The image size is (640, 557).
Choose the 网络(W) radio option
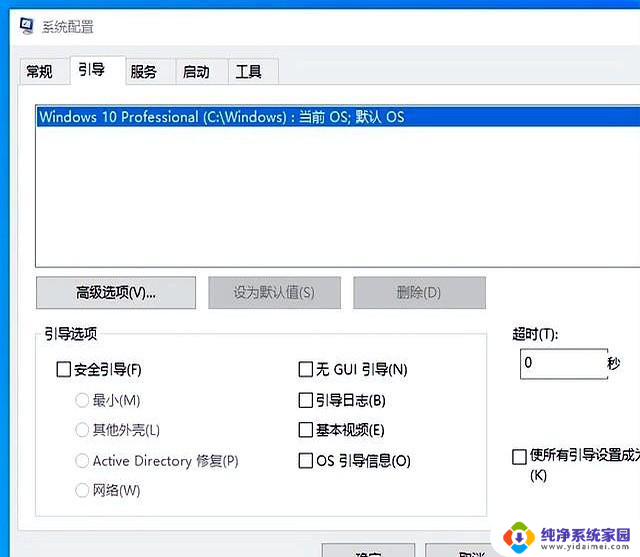click(82, 490)
